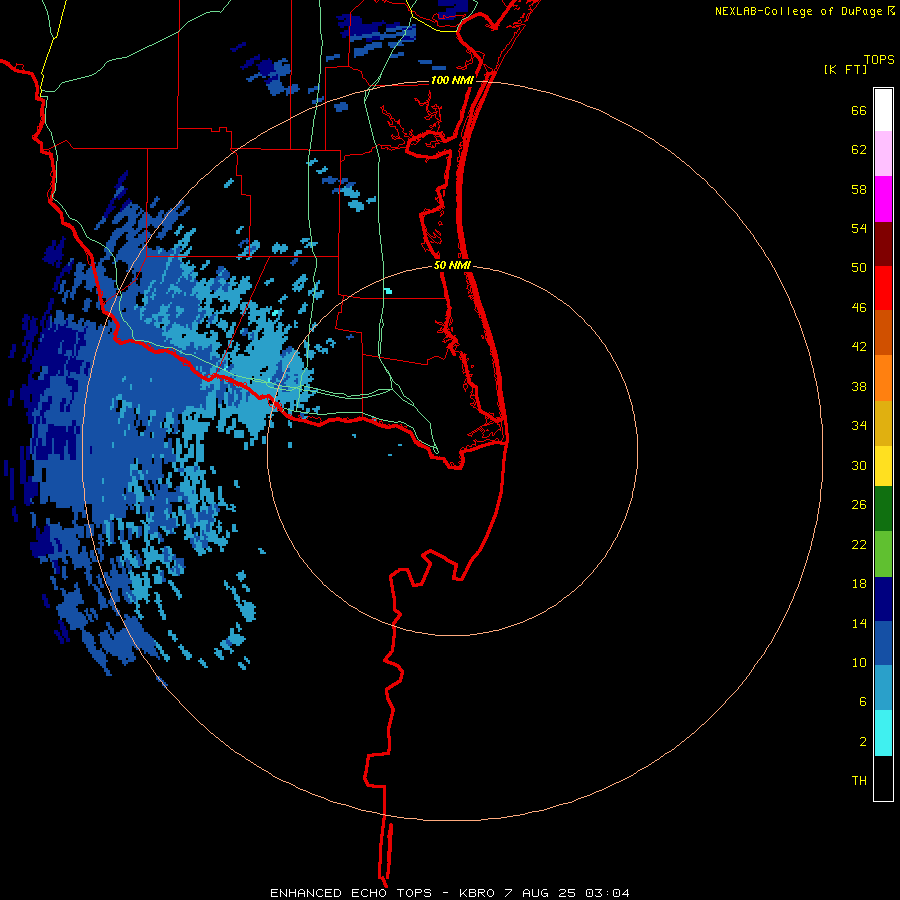Click the '46' legend value label

click(859, 307)
